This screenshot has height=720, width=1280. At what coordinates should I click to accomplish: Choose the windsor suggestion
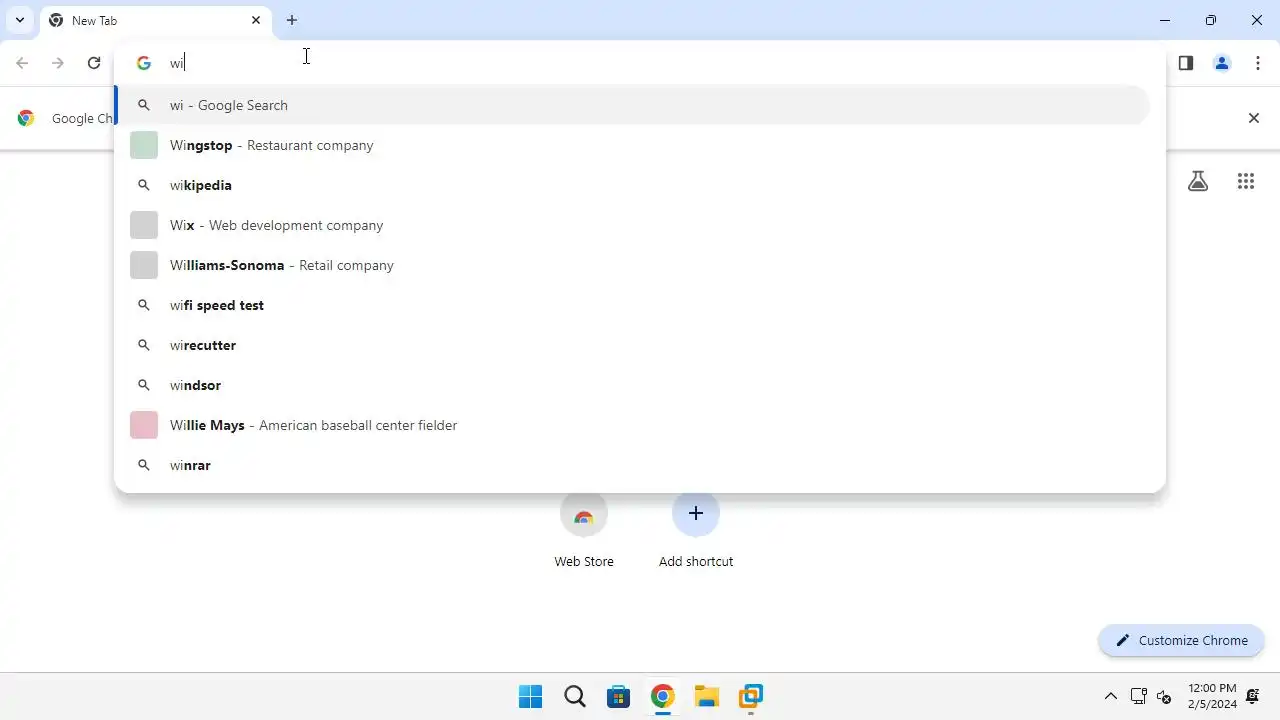632,385
